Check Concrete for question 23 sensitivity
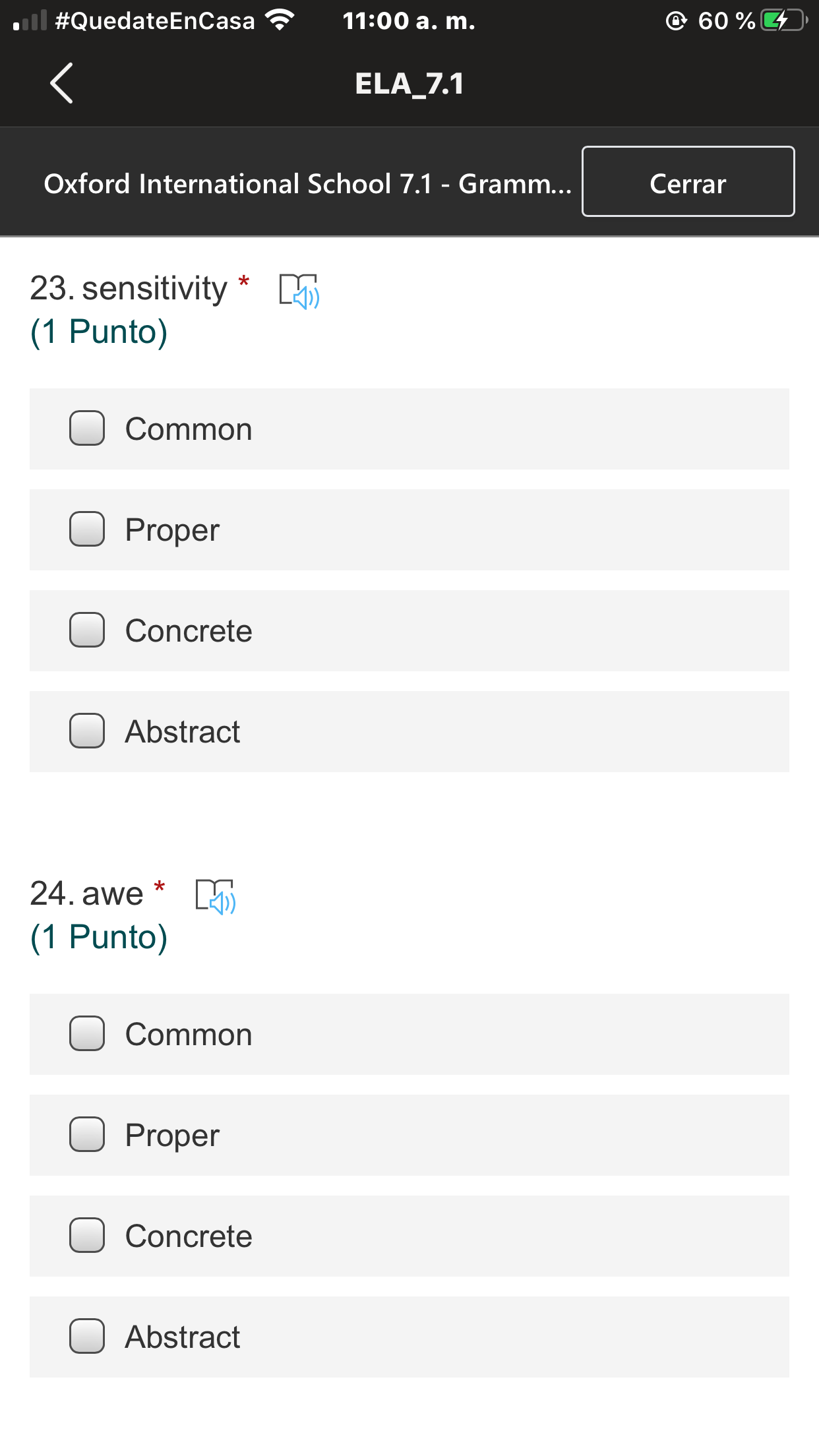The height and width of the screenshot is (1456, 819). pyautogui.click(x=87, y=630)
